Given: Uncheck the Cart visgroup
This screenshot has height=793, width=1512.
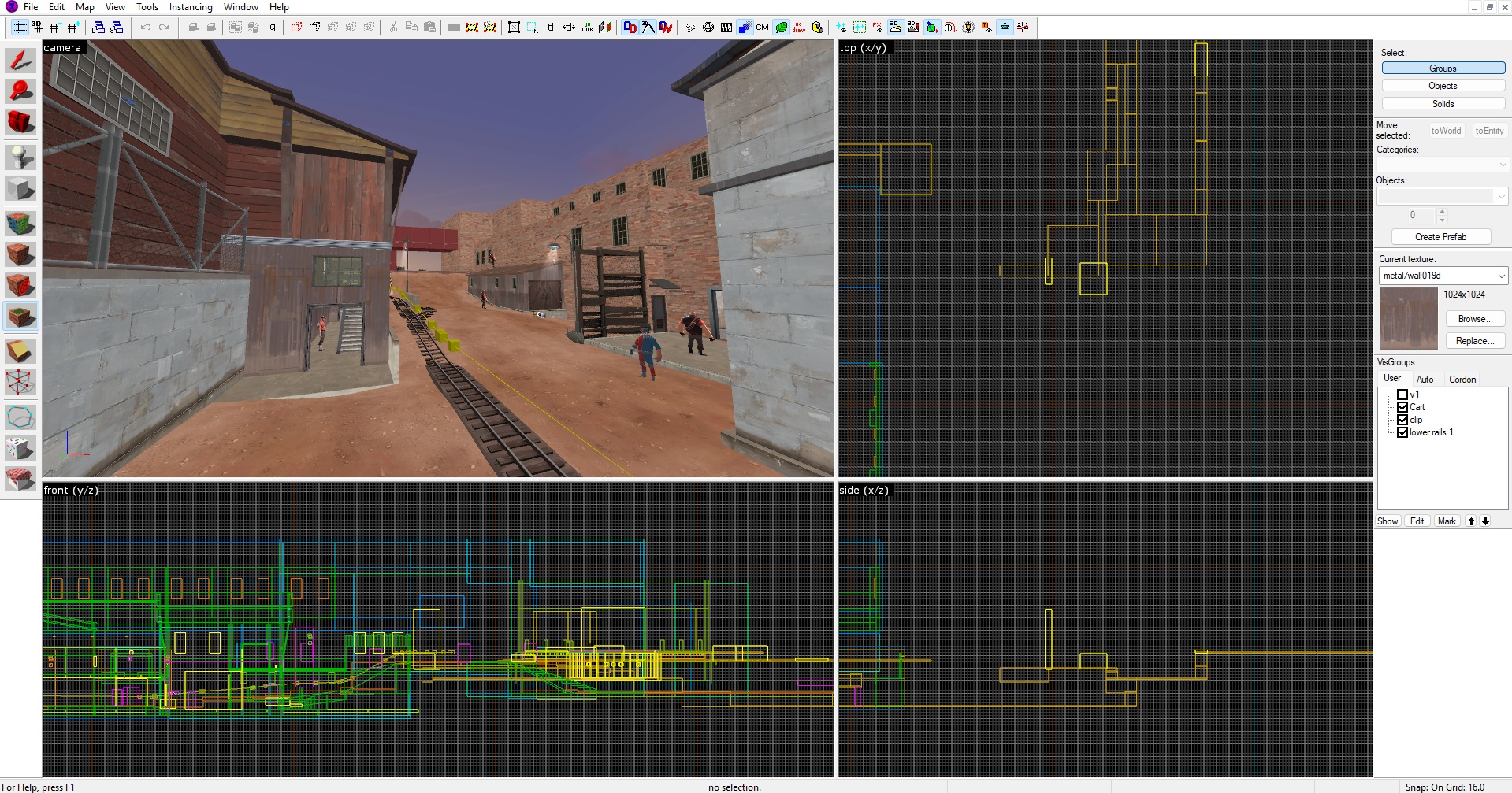Looking at the screenshot, I should (x=1402, y=407).
